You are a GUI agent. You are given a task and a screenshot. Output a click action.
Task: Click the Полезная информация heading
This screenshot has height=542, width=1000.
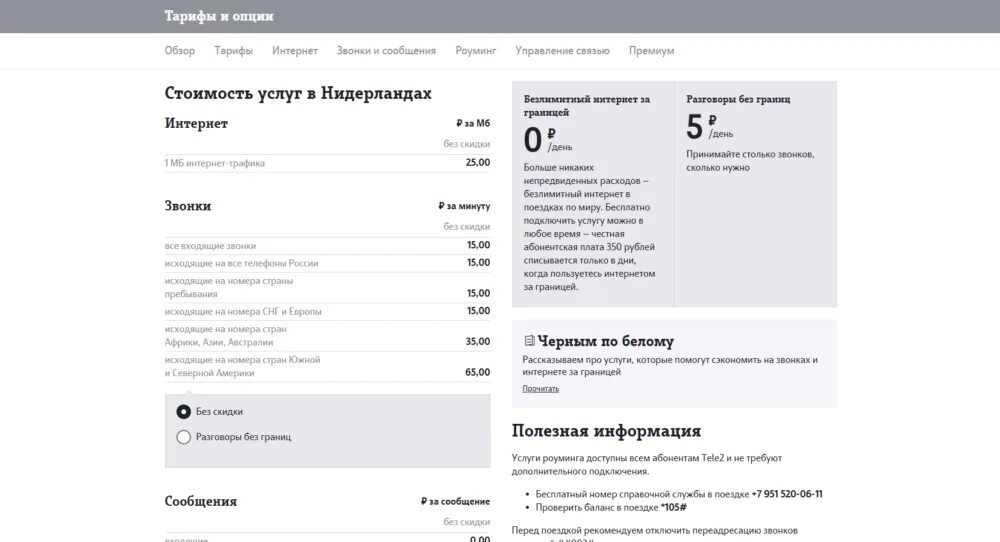[x=606, y=431]
